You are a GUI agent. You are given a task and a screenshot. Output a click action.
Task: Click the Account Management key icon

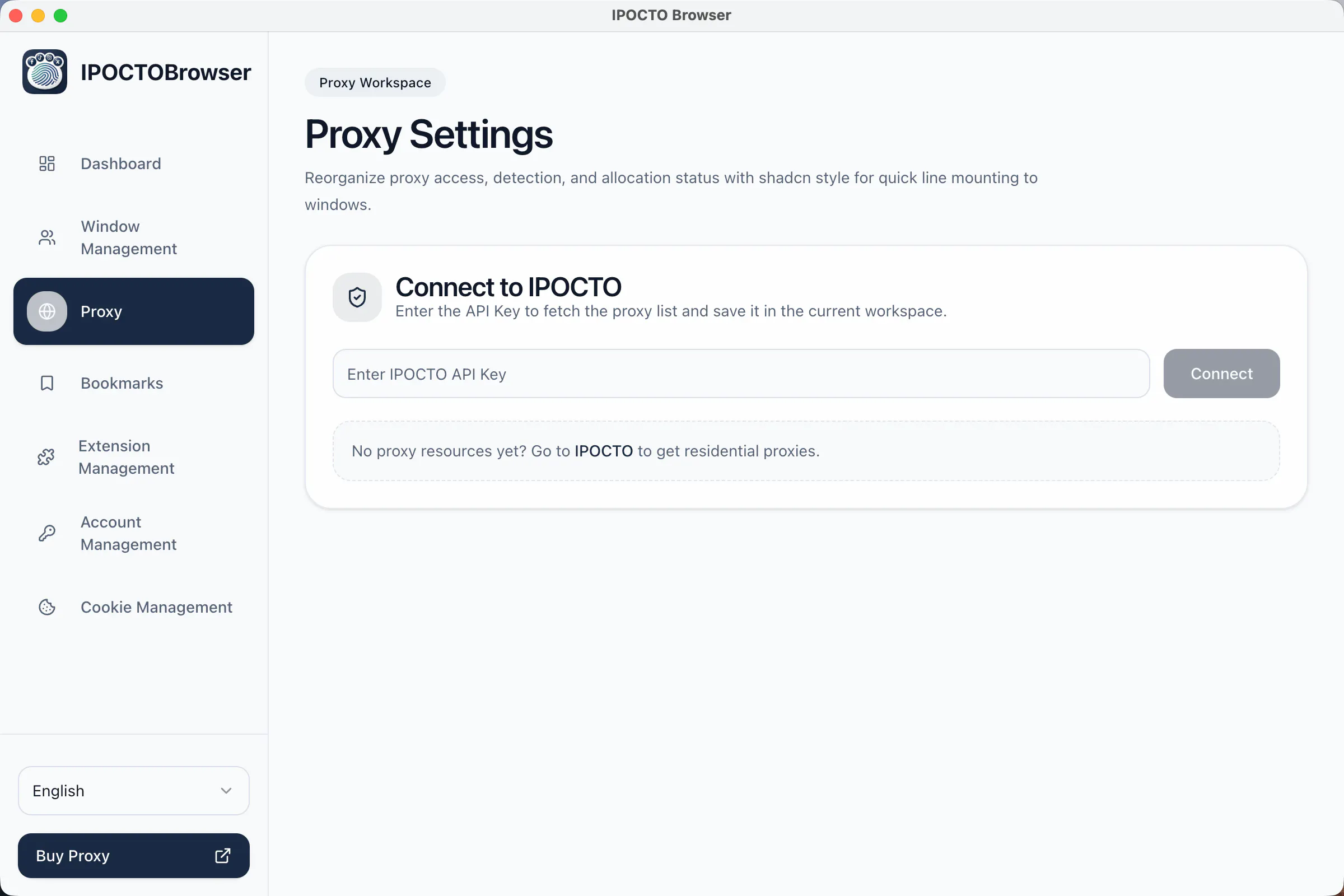click(47, 533)
